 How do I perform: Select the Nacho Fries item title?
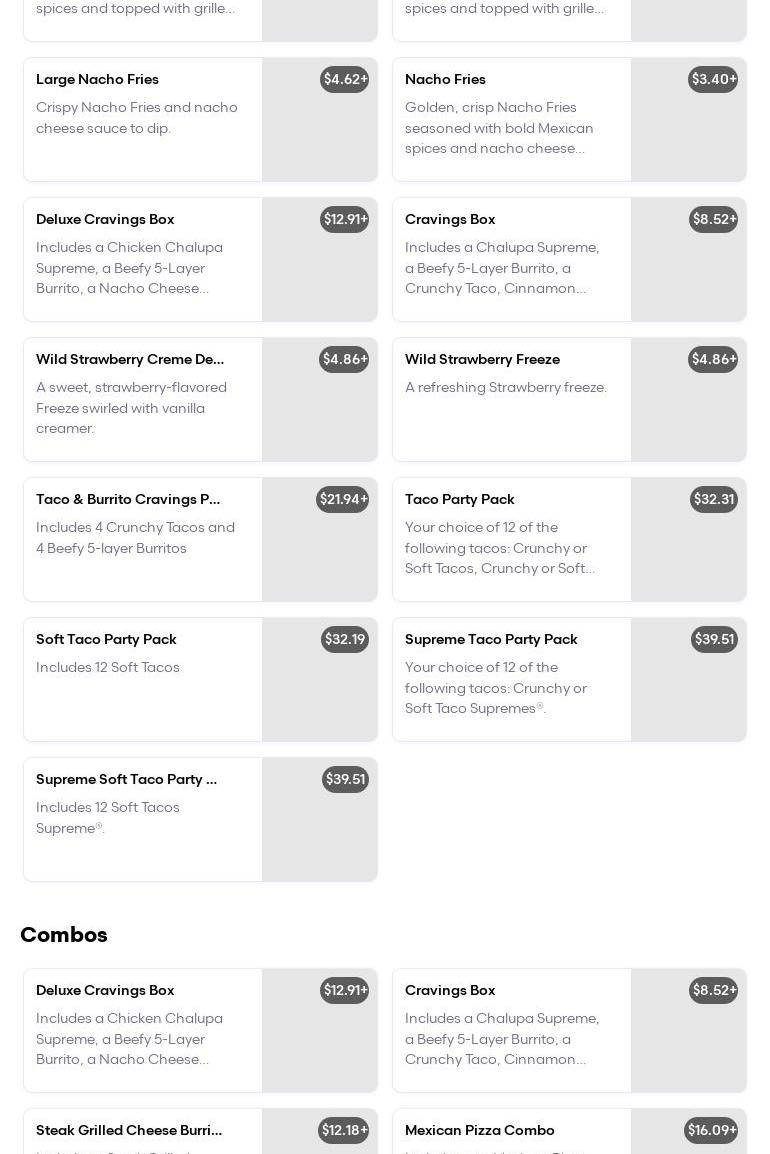click(x=445, y=79)
